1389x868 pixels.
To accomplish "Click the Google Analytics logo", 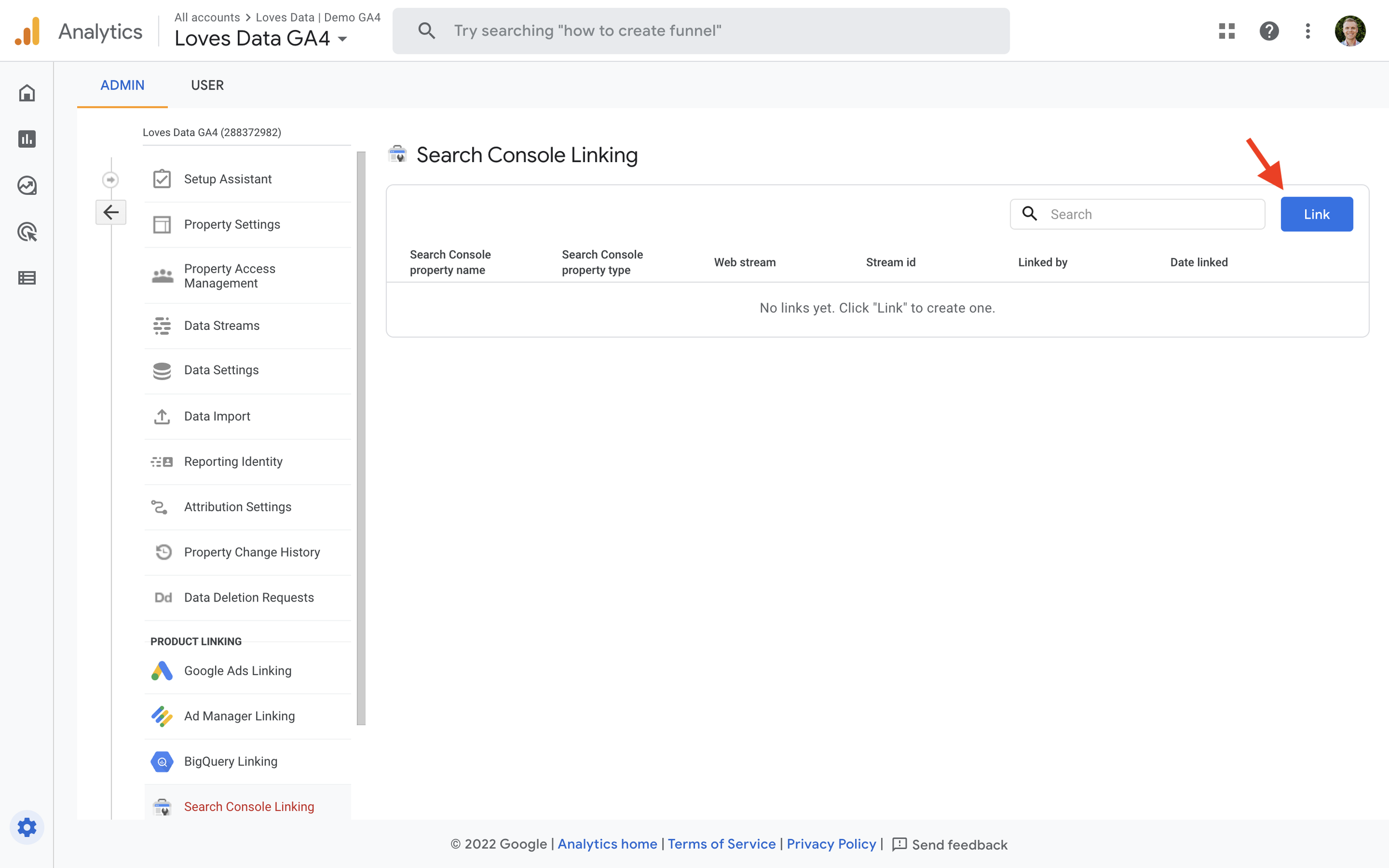I will tap(28, 31).
